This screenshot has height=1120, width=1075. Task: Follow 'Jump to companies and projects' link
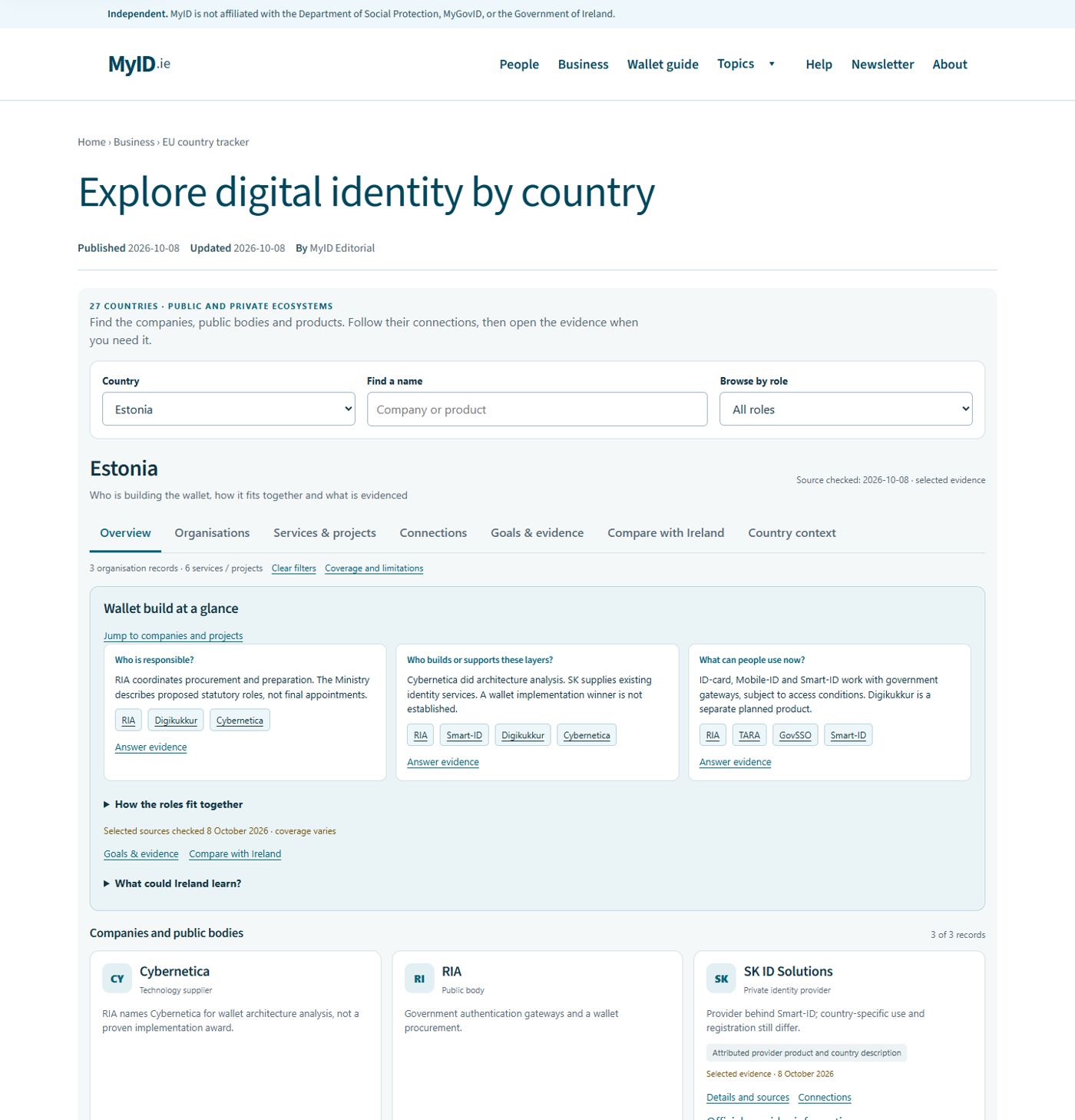pyautogui.click(x=173, y=636)
